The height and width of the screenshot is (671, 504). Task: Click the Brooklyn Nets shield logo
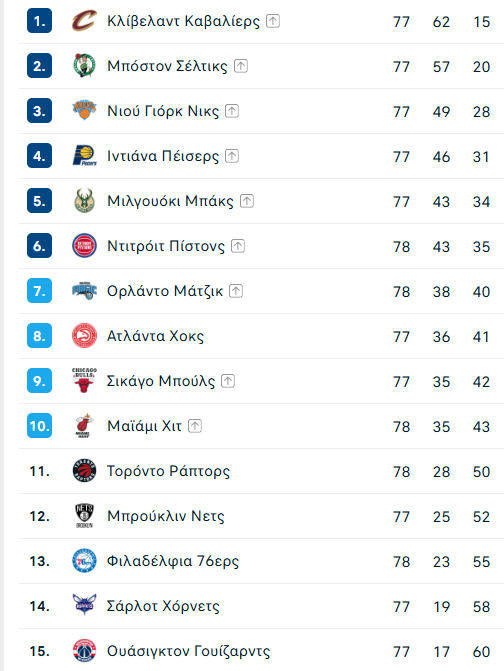coord(84,516)
